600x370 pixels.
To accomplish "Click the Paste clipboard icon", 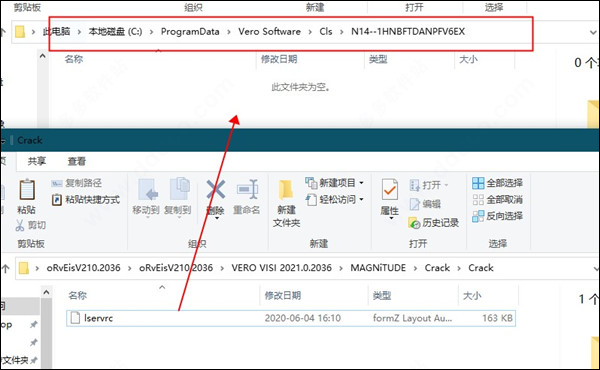I will point(27,189).
